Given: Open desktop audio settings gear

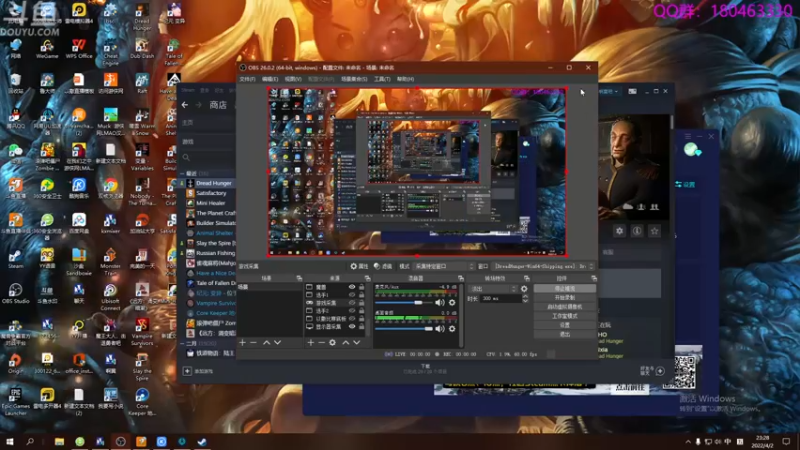Looking at the screenshot, I should point(452,329).
